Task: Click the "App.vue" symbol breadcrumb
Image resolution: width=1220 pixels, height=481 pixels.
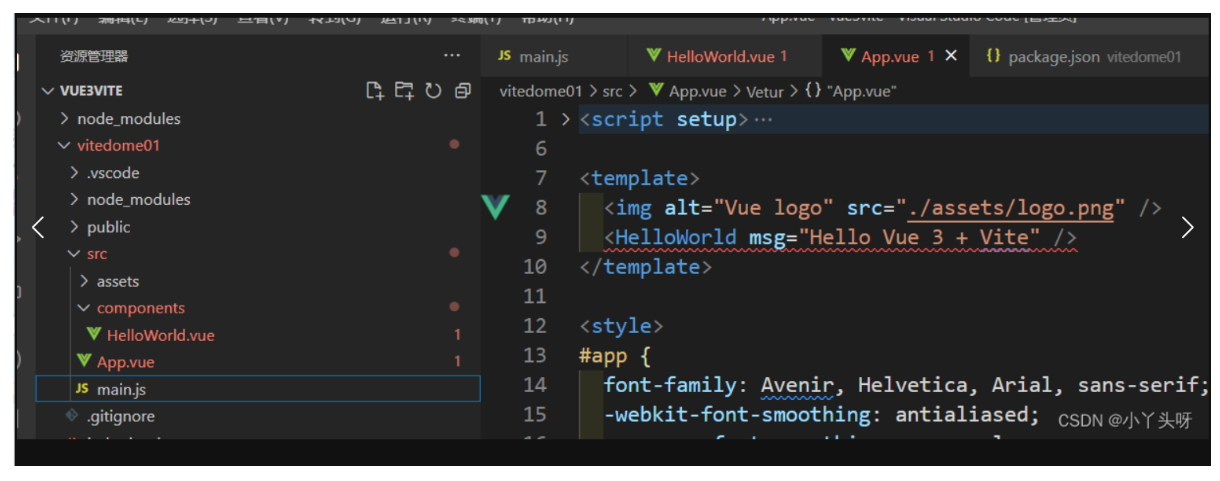Action: [851, 91]
